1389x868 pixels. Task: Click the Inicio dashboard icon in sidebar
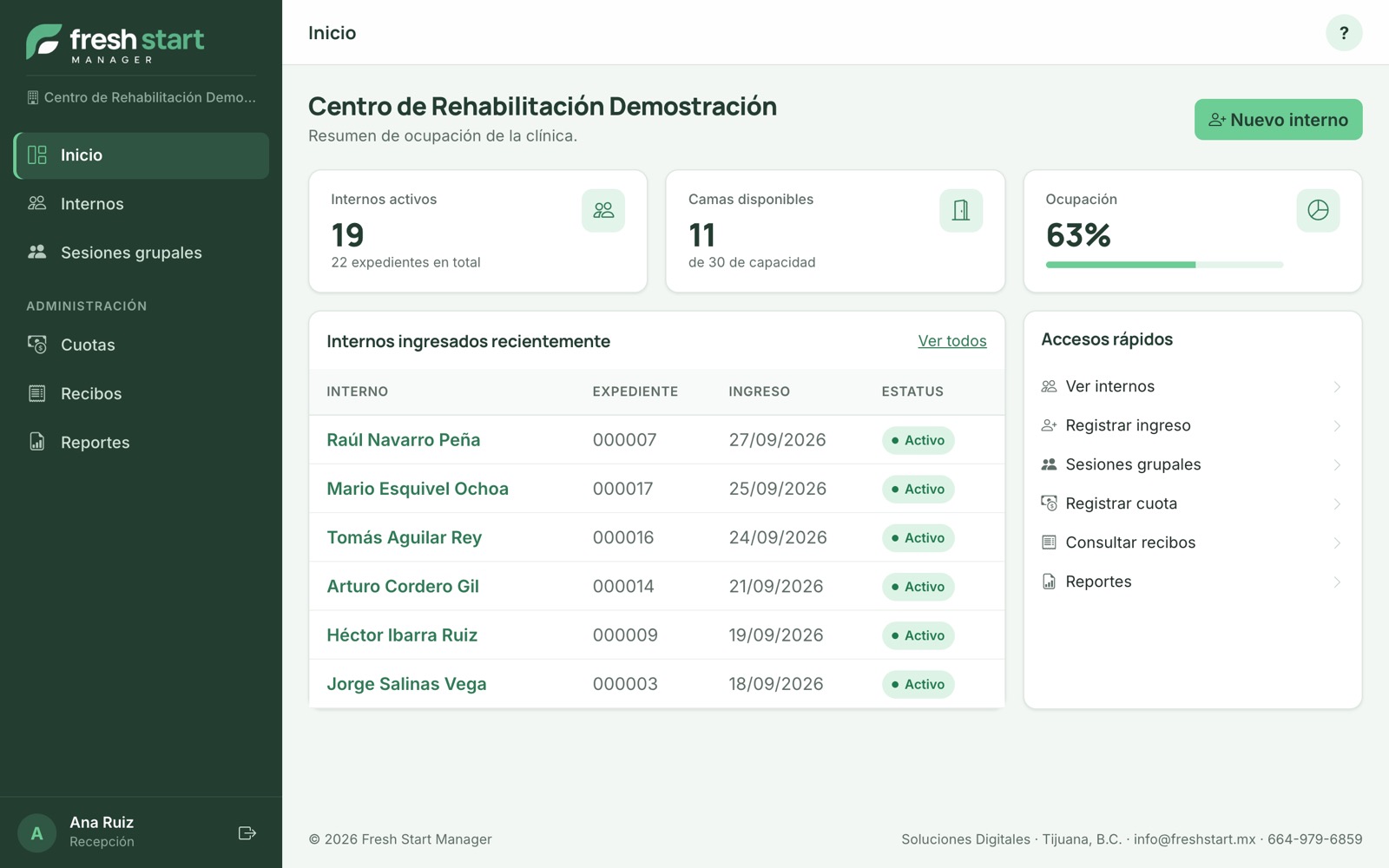37,155
